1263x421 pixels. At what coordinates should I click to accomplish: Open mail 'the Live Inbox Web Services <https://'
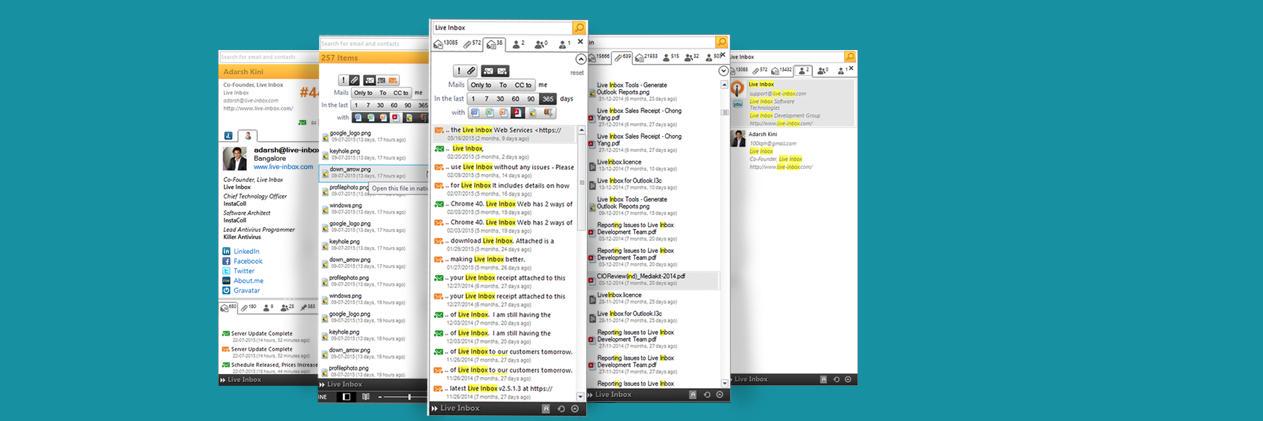pos(505,133)
